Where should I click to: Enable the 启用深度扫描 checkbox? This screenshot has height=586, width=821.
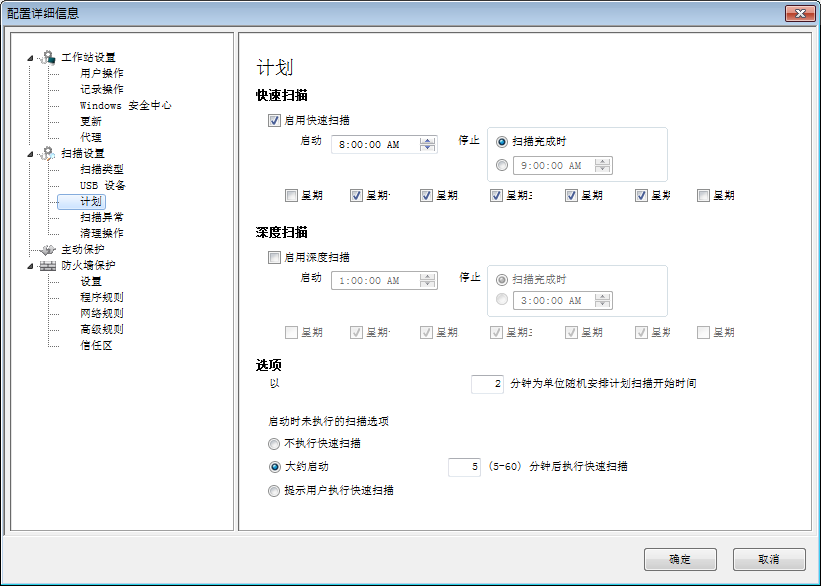[x=274, y=257]
